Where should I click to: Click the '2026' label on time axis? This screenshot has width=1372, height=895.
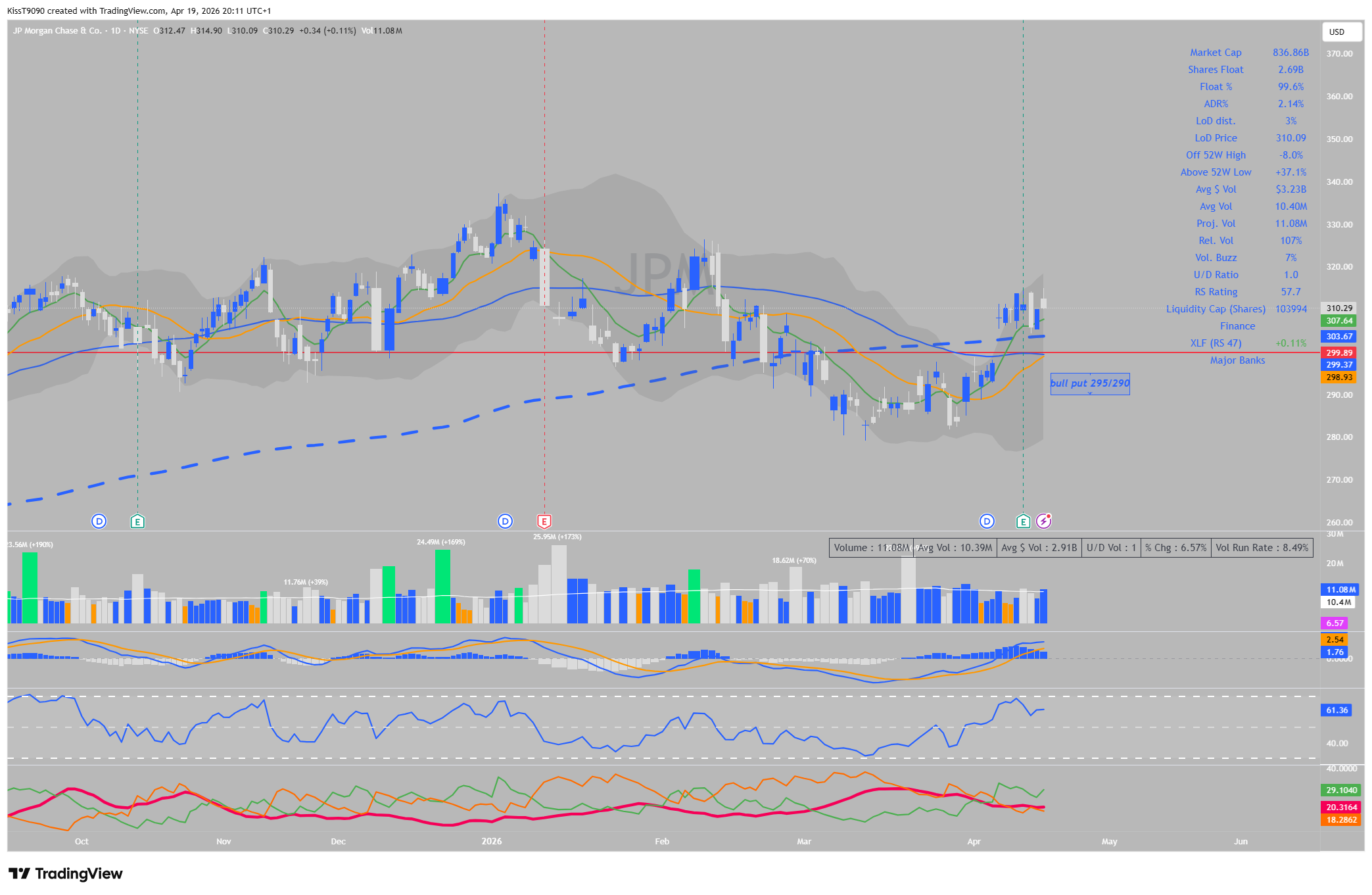click(491, 842)
